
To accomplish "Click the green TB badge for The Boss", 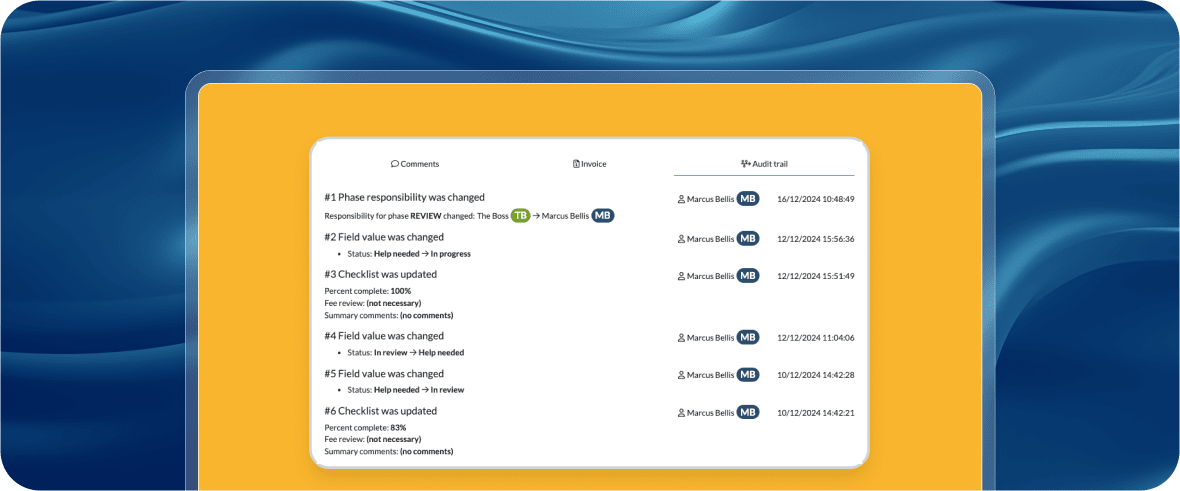I will 520,216.
